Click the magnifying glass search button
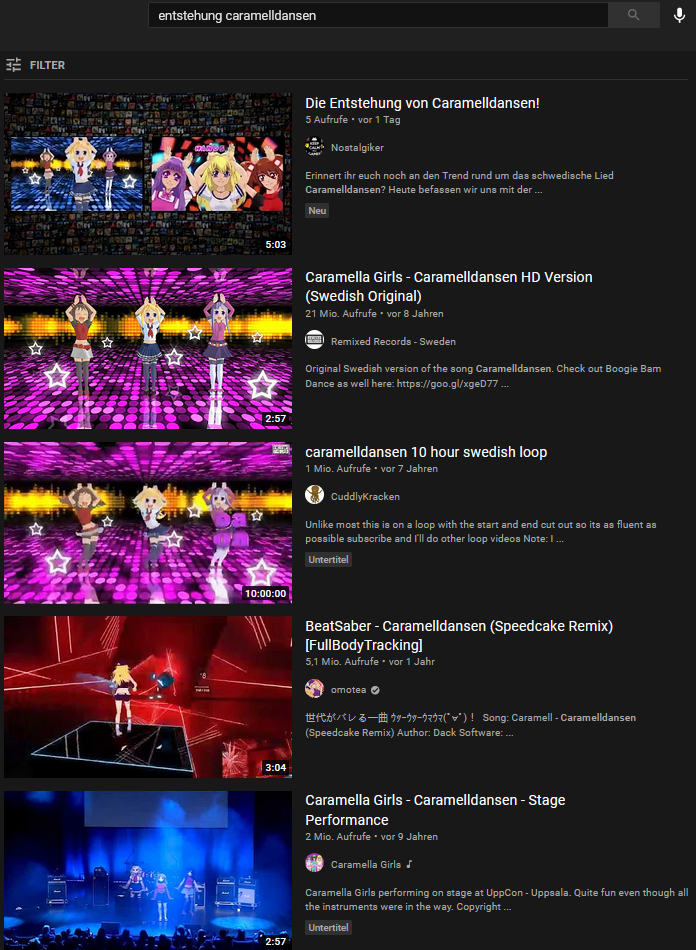696x950 pixels. [634, 15]
